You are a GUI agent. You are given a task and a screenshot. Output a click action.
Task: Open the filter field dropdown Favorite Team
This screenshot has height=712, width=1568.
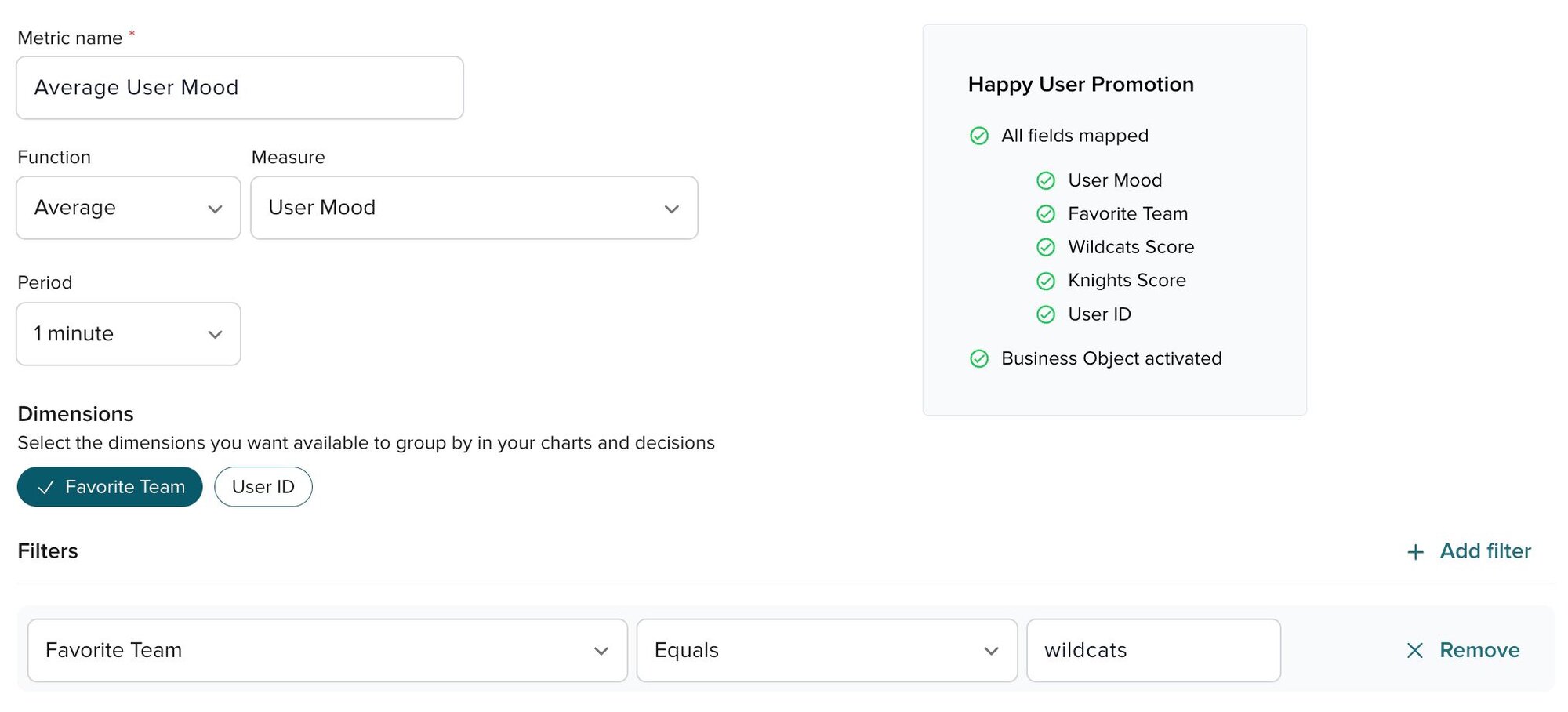pyautogui.click(x=328, y=651)
